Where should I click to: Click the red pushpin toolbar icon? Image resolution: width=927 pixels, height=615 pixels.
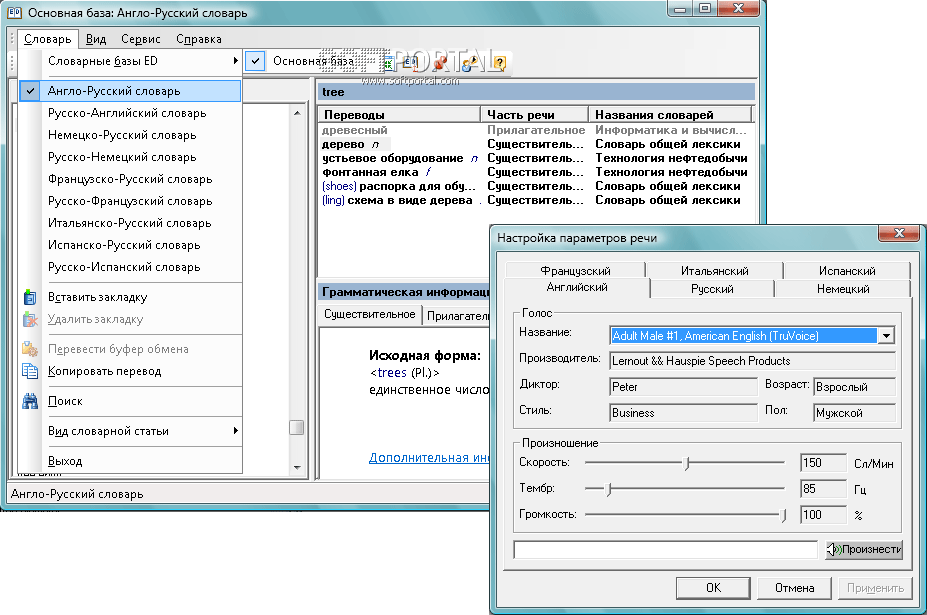pos(439,62)
